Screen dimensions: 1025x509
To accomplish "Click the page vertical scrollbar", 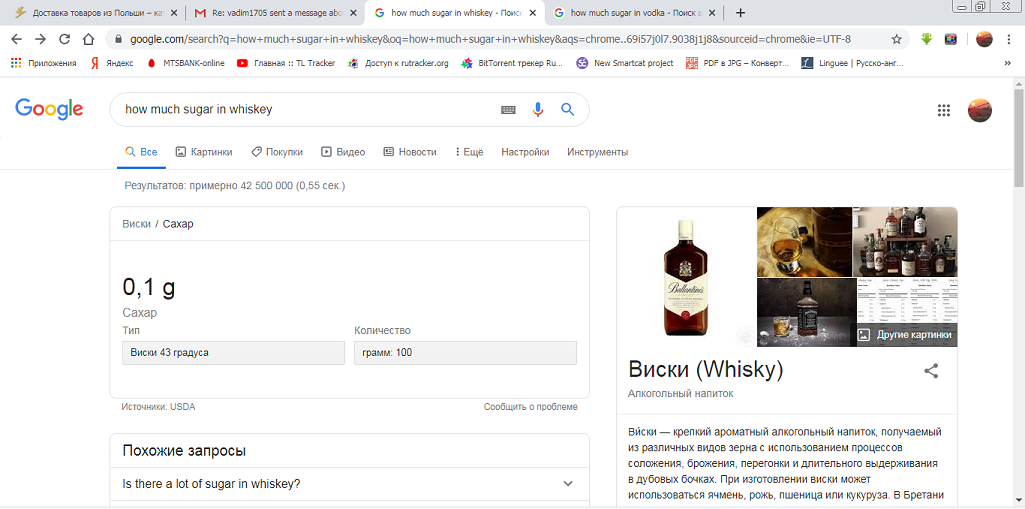I will 1018,137.
